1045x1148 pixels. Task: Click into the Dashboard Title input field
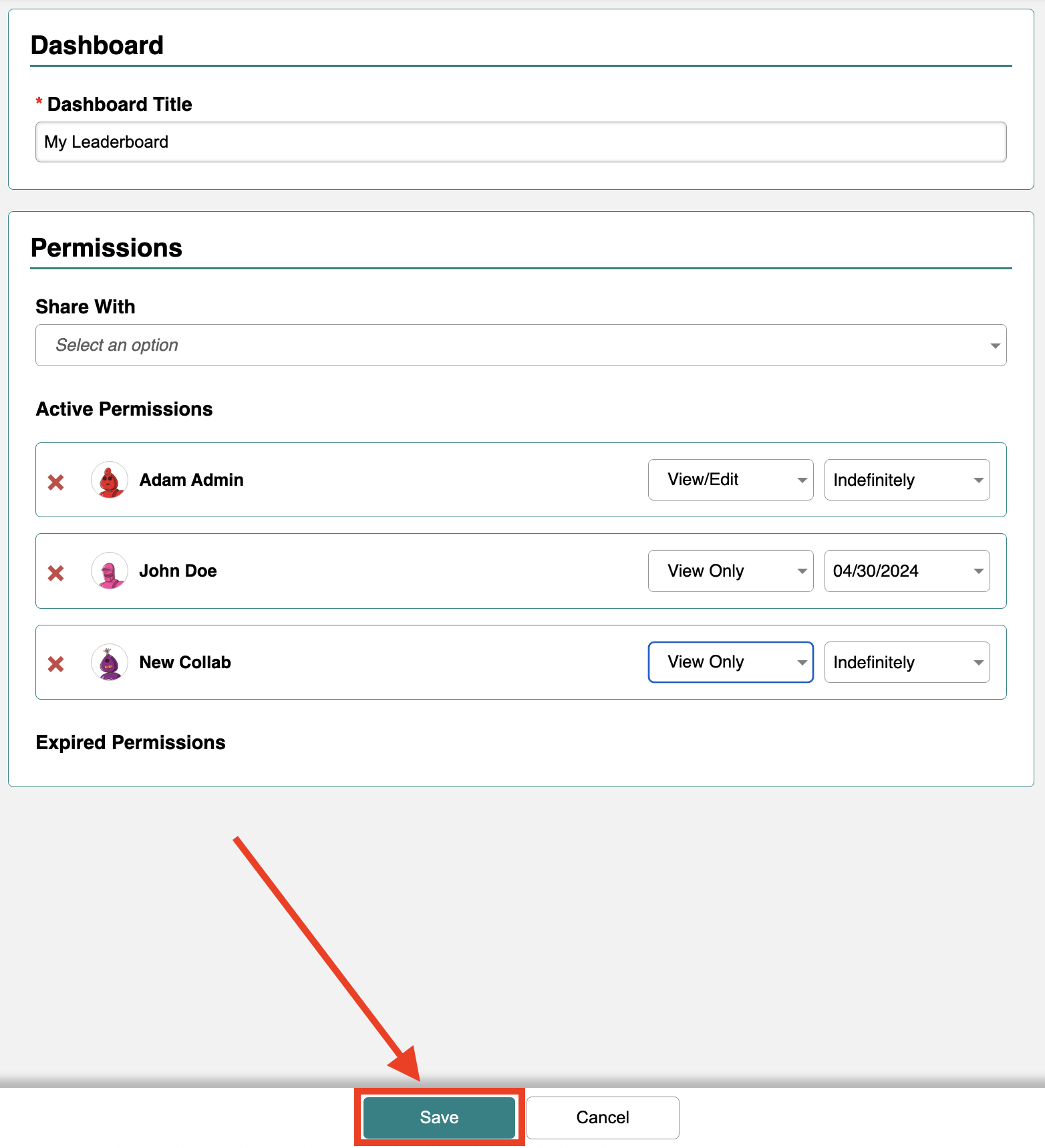click(x=521, y=142)
